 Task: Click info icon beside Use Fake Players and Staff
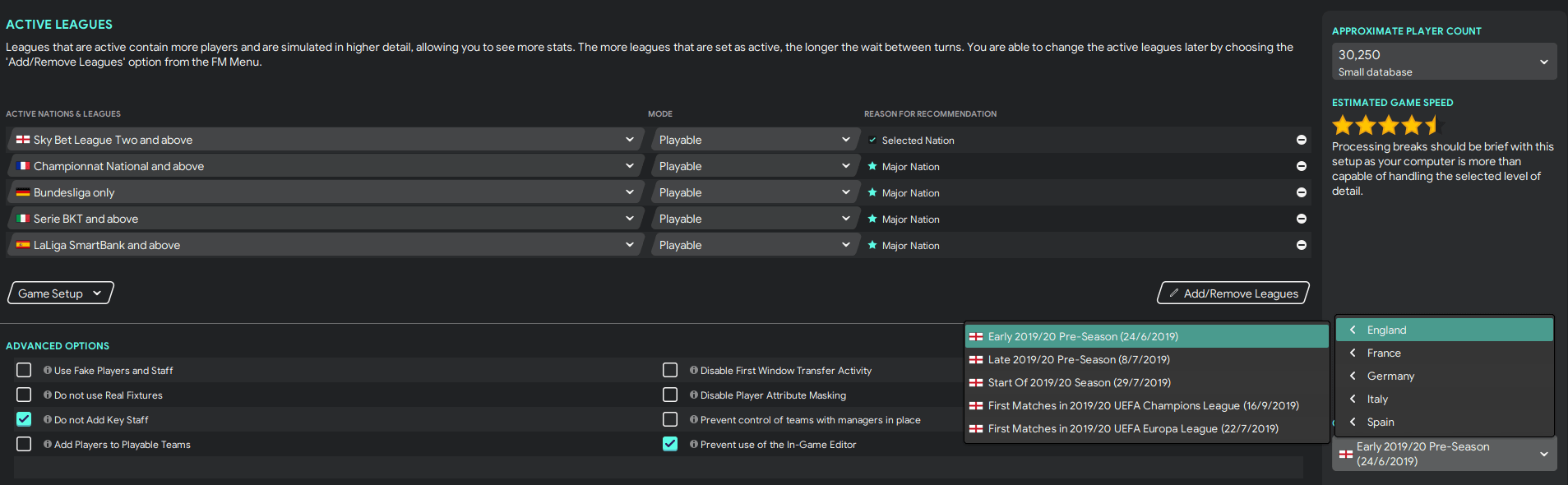(x=48, y=370)
